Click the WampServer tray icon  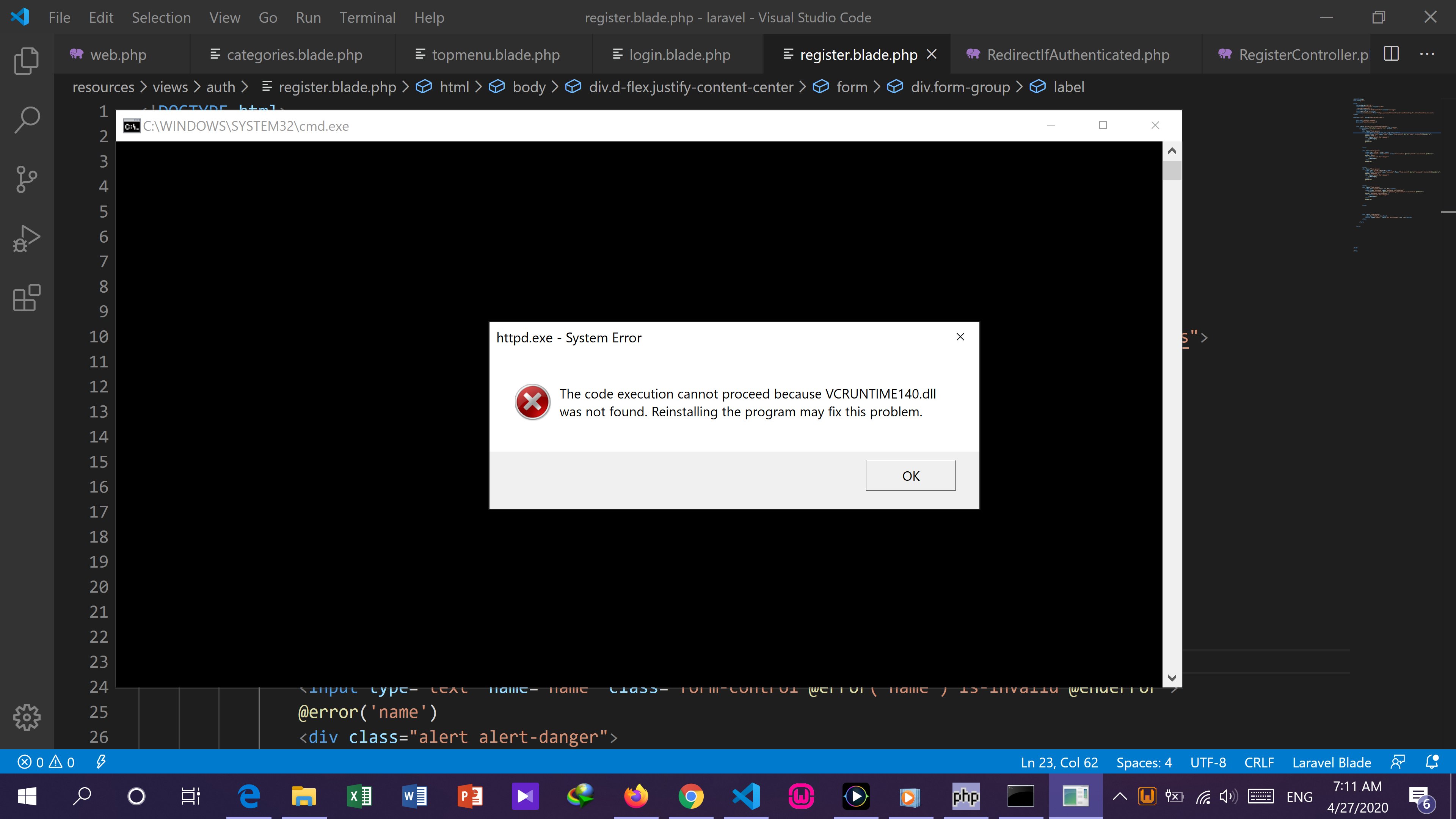pyautogui.click(x=1147, y=796)
